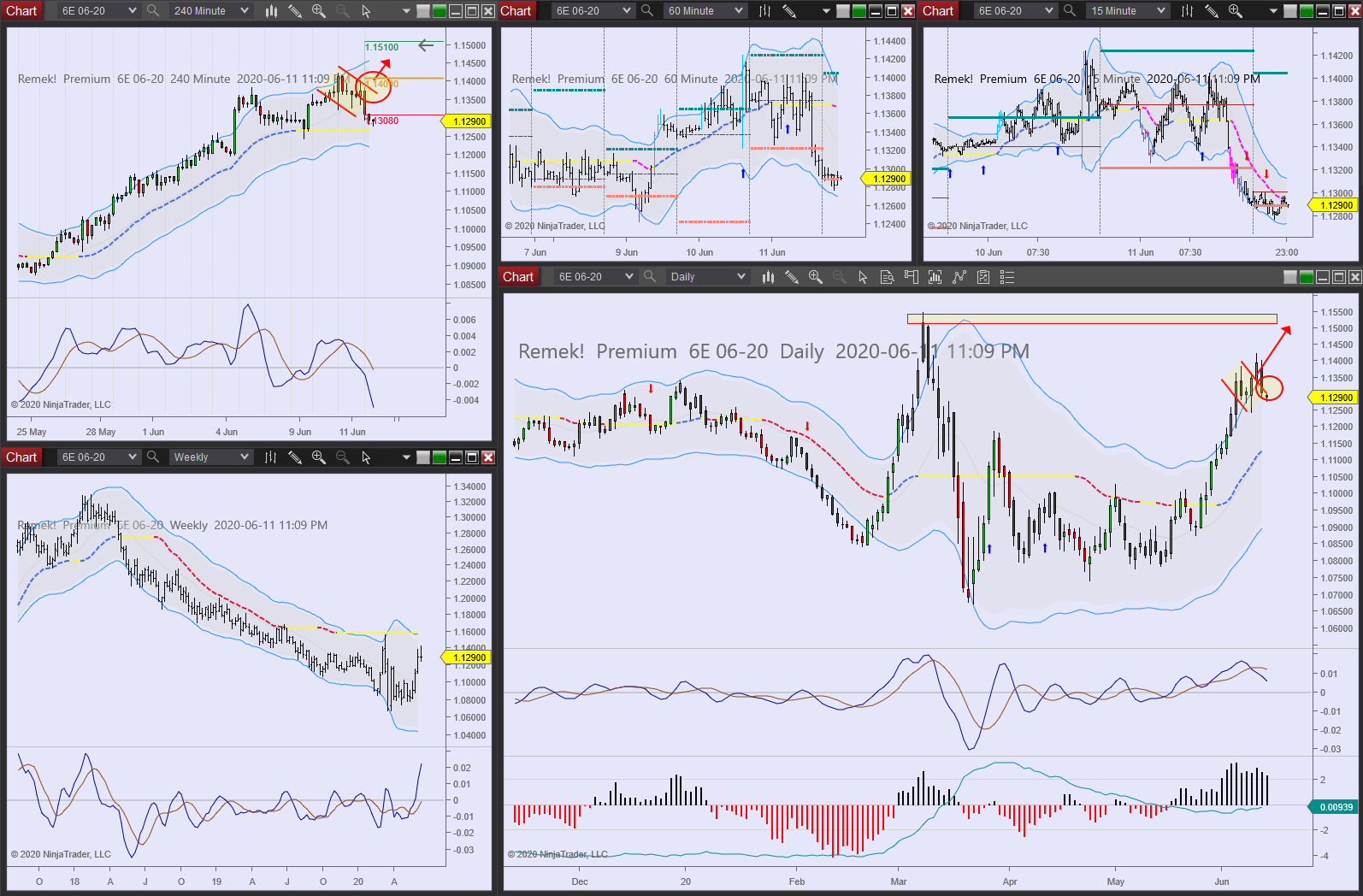Screen dimensions: 1363x896
Task: Expand the Weekly interval dropdown
Action: [210, 457]
